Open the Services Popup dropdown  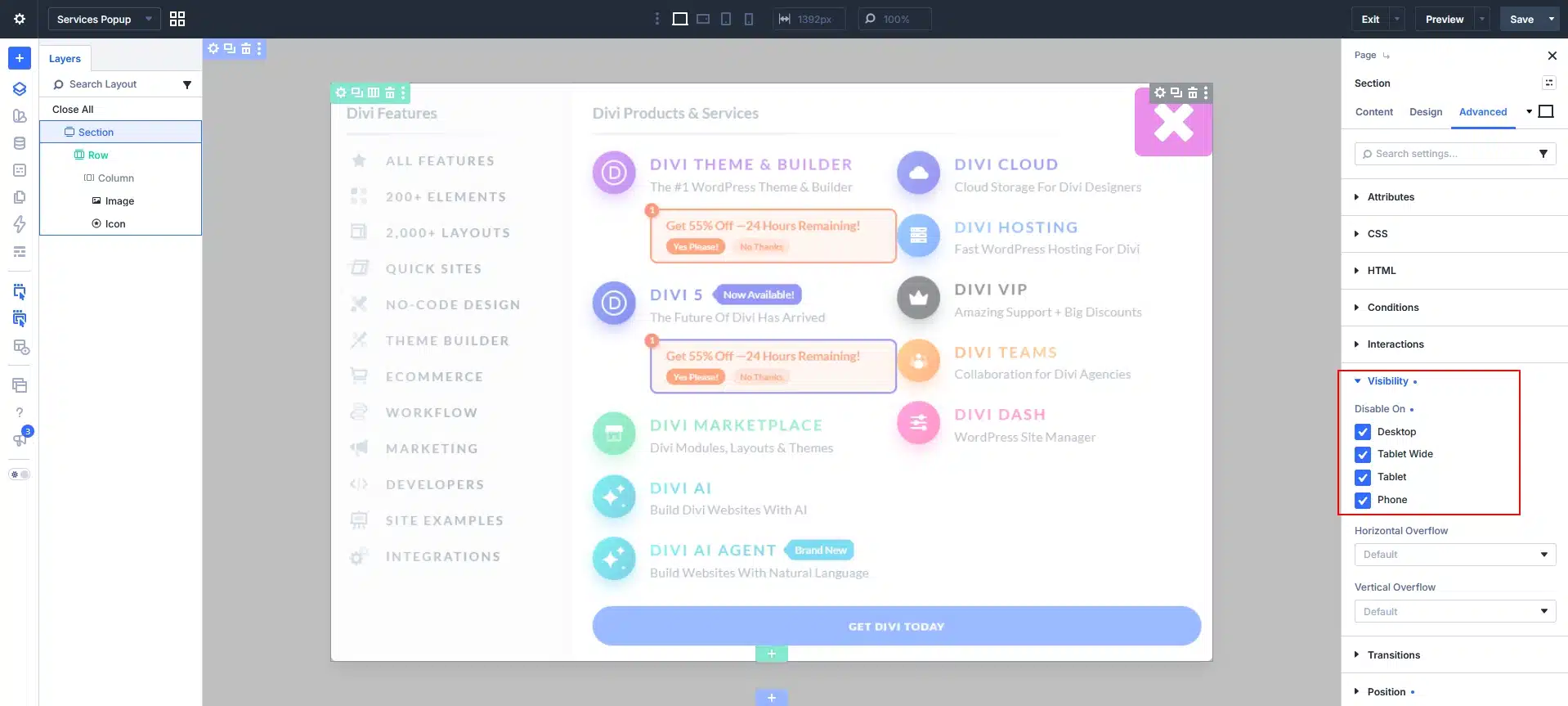pos(104,19)
